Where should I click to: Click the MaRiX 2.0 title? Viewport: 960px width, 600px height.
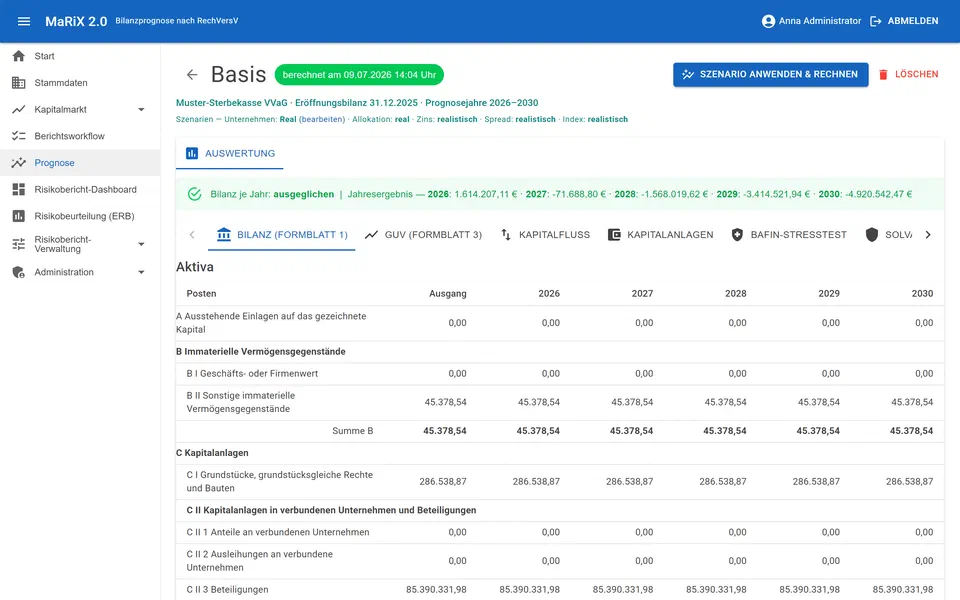76,21
